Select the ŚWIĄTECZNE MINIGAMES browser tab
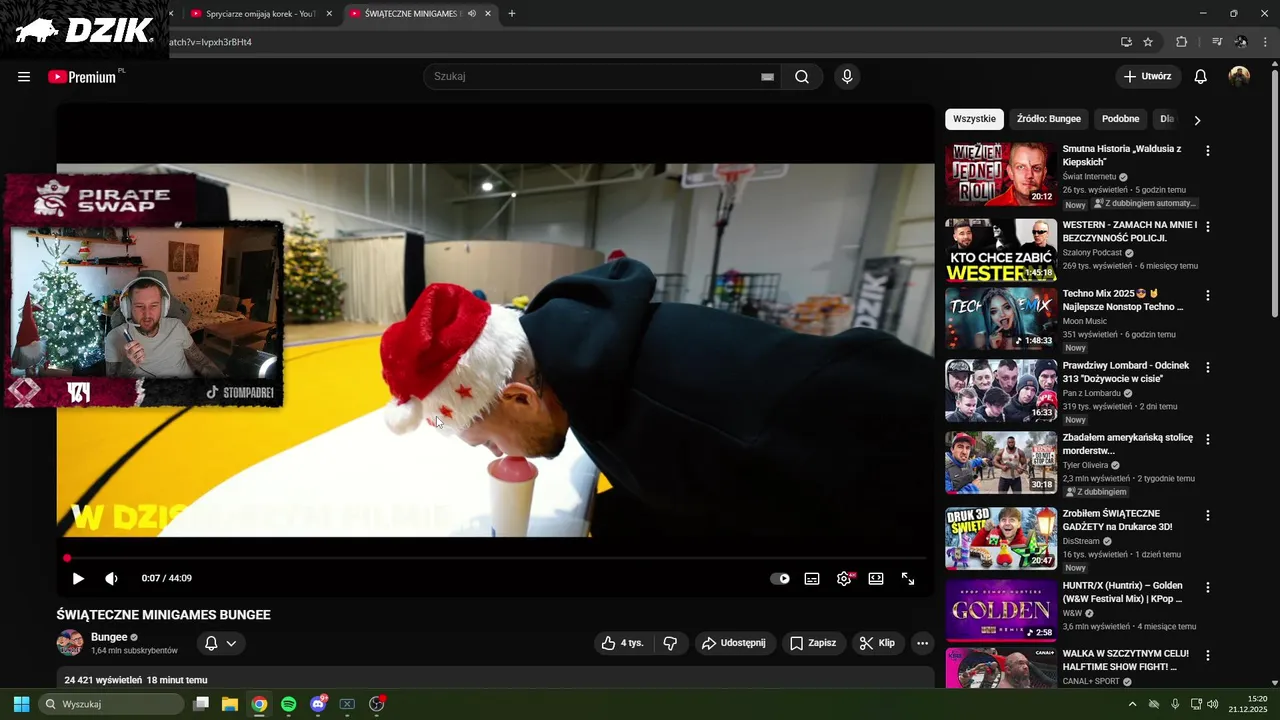 pos(411,14)
